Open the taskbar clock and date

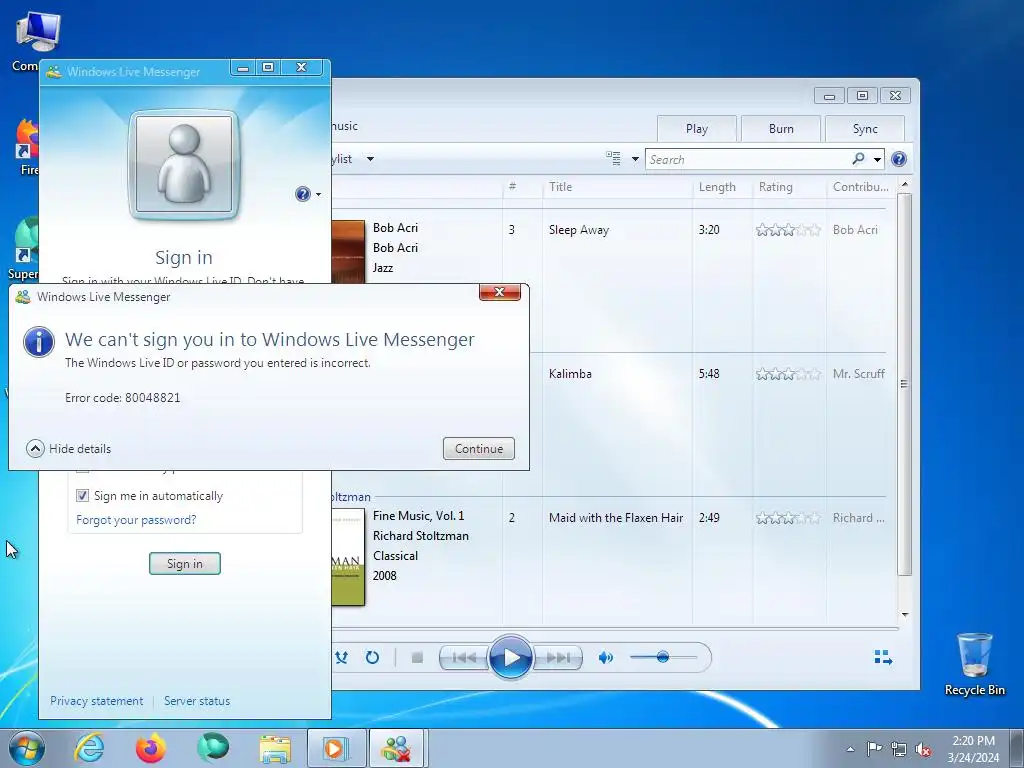click(x=973, y=749)
